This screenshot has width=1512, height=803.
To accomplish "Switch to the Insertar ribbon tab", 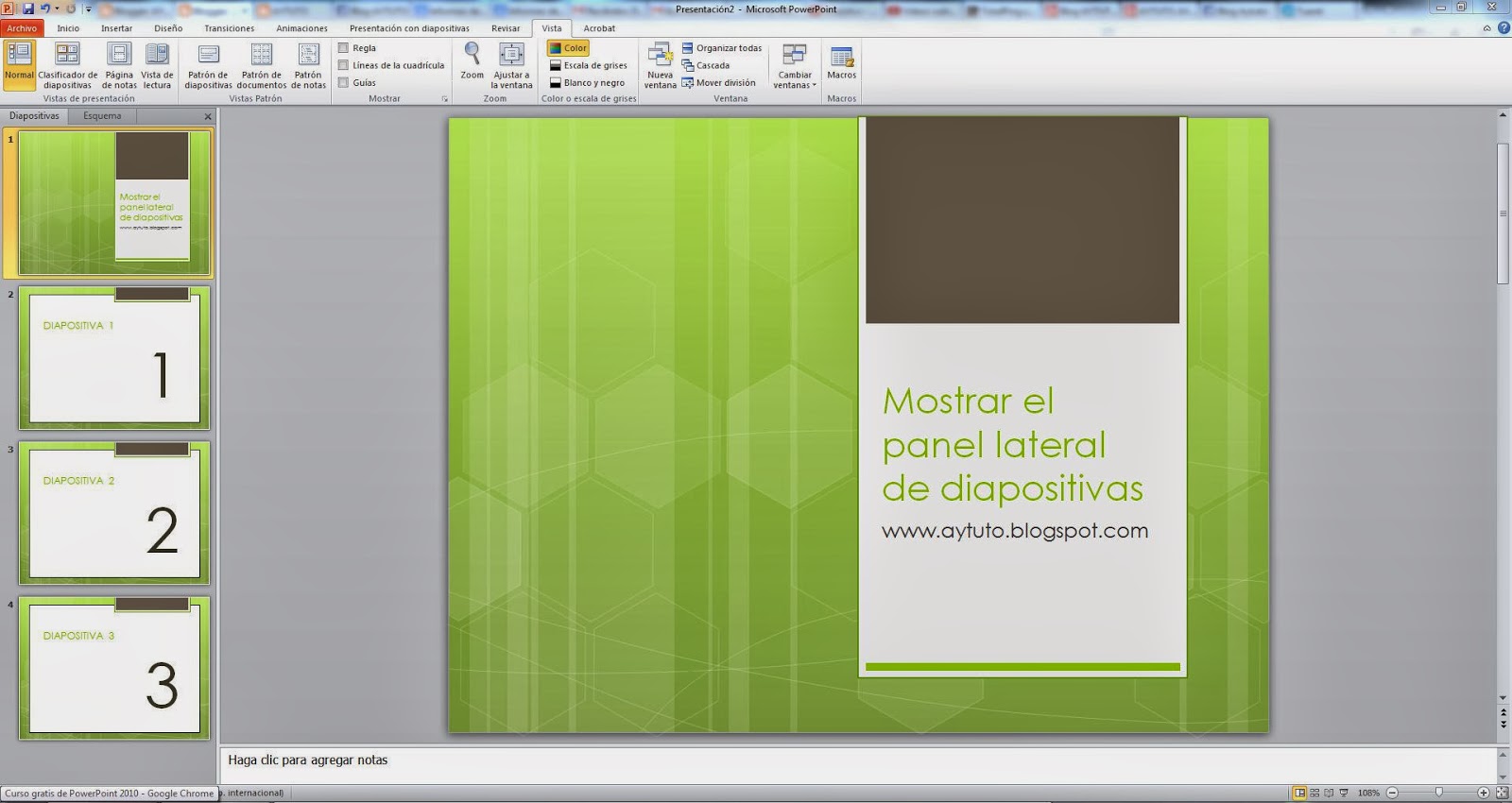I will click(117, 28).
